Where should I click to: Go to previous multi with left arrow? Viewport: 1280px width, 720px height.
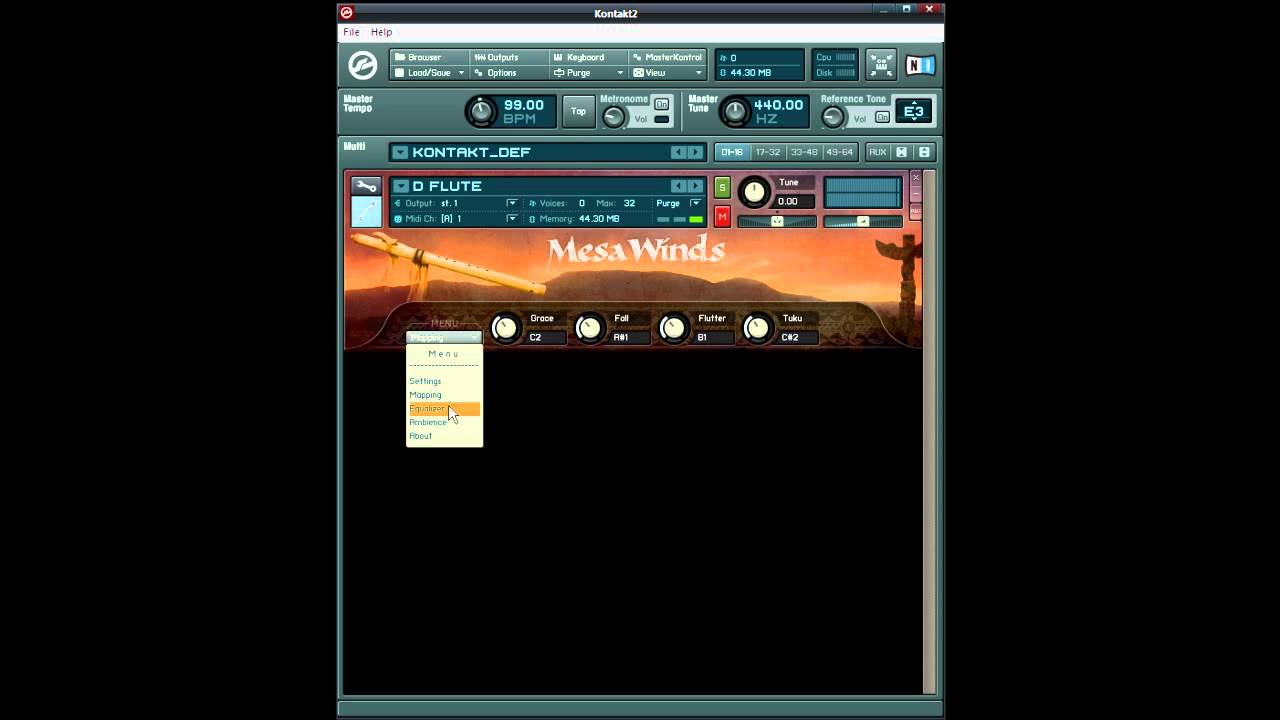pos(678,152)
